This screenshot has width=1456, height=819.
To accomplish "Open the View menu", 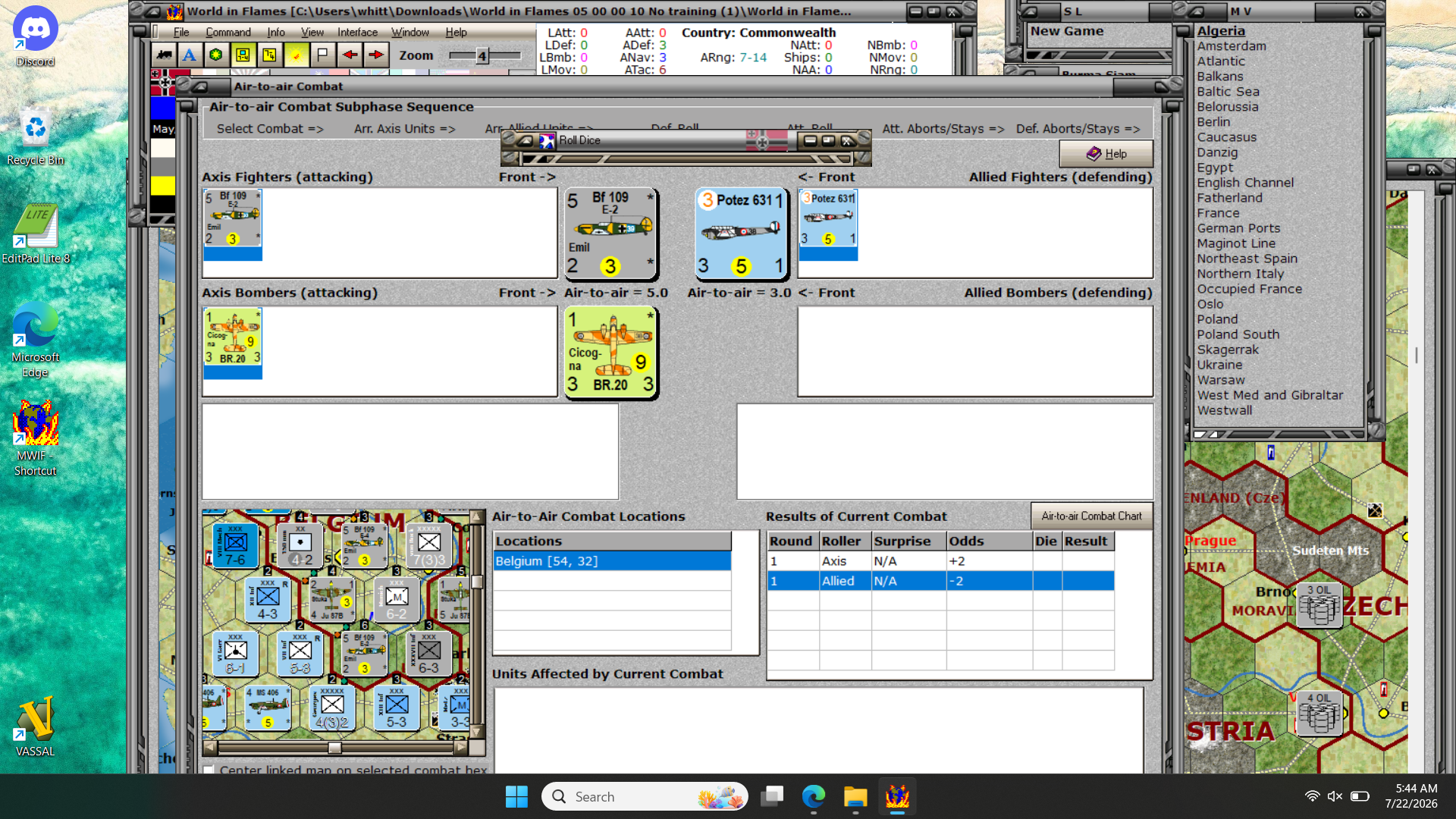I will (x=312, y=32).
